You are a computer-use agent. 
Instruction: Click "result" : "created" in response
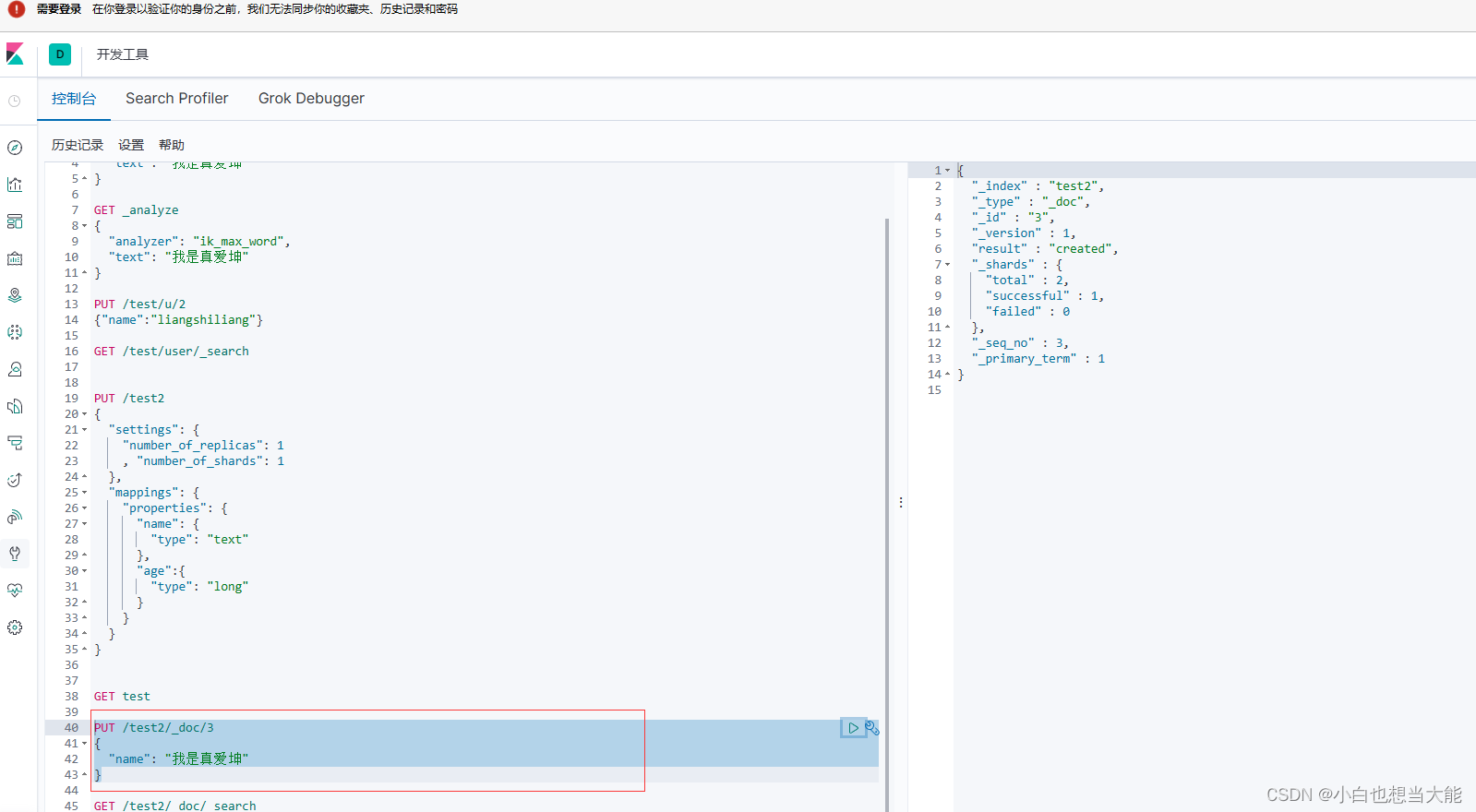1045,249
